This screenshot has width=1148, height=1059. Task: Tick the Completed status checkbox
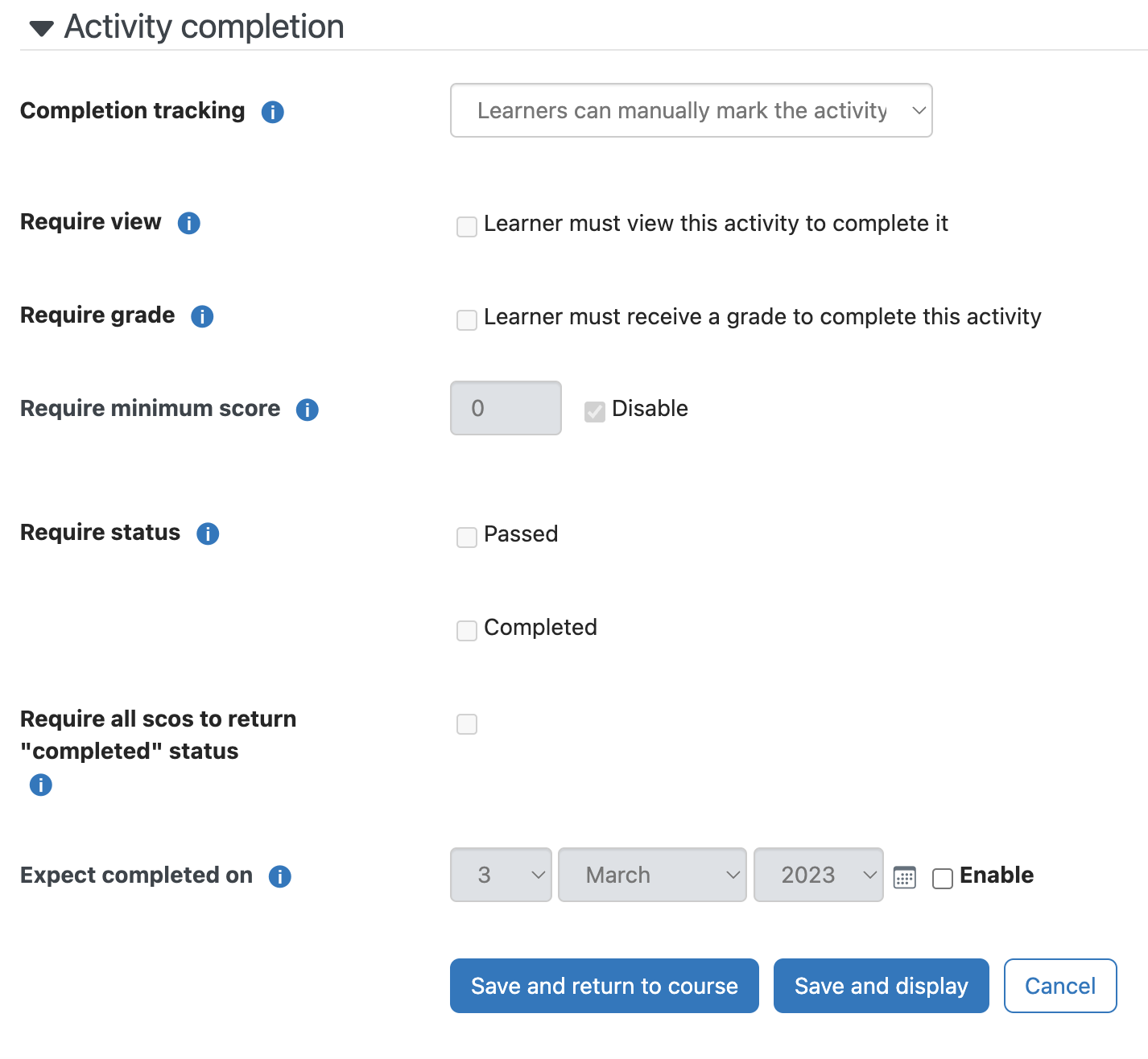tap(467, 631)
